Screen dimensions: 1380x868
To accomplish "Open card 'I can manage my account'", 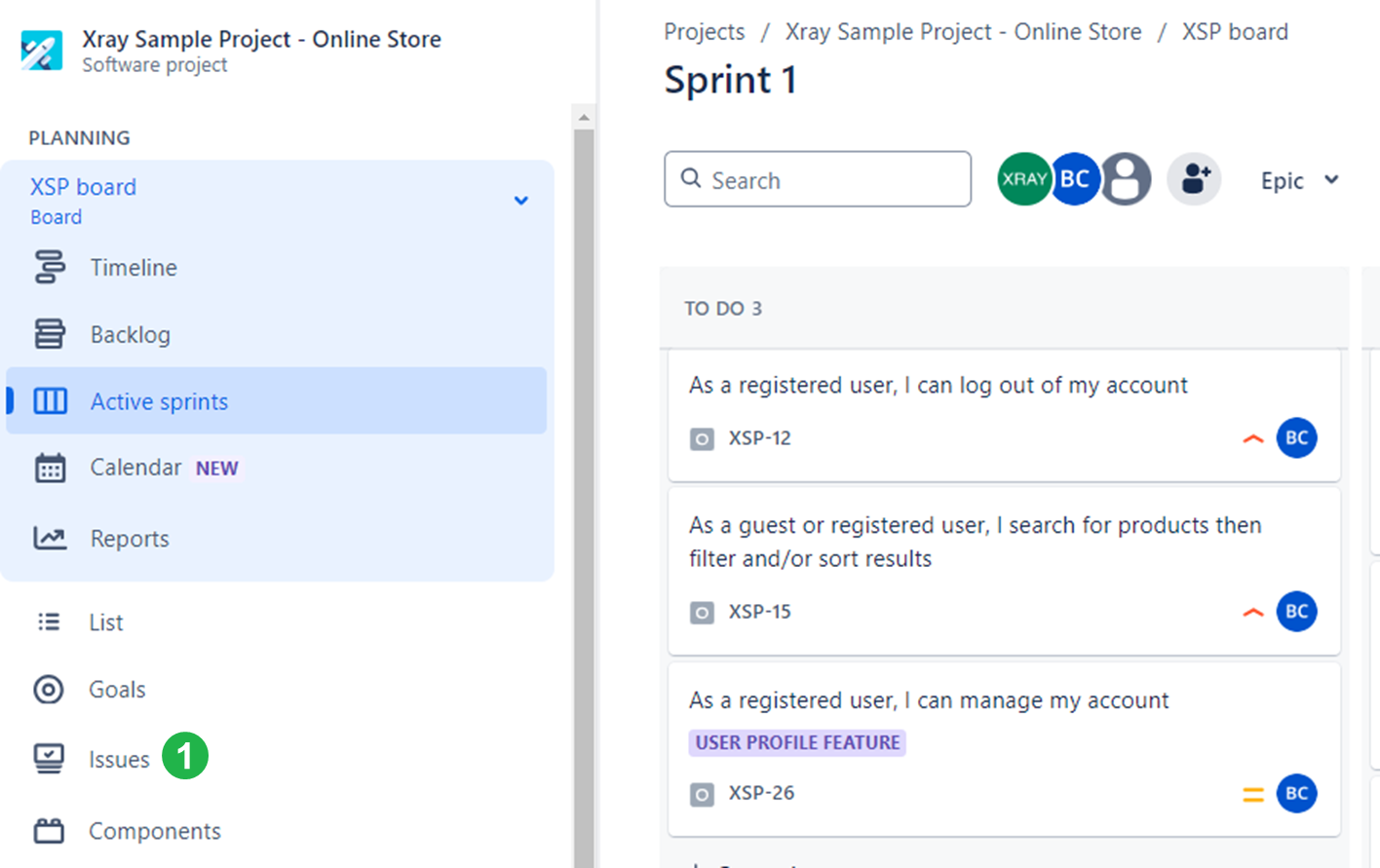I will click(x=1005, y=749).
